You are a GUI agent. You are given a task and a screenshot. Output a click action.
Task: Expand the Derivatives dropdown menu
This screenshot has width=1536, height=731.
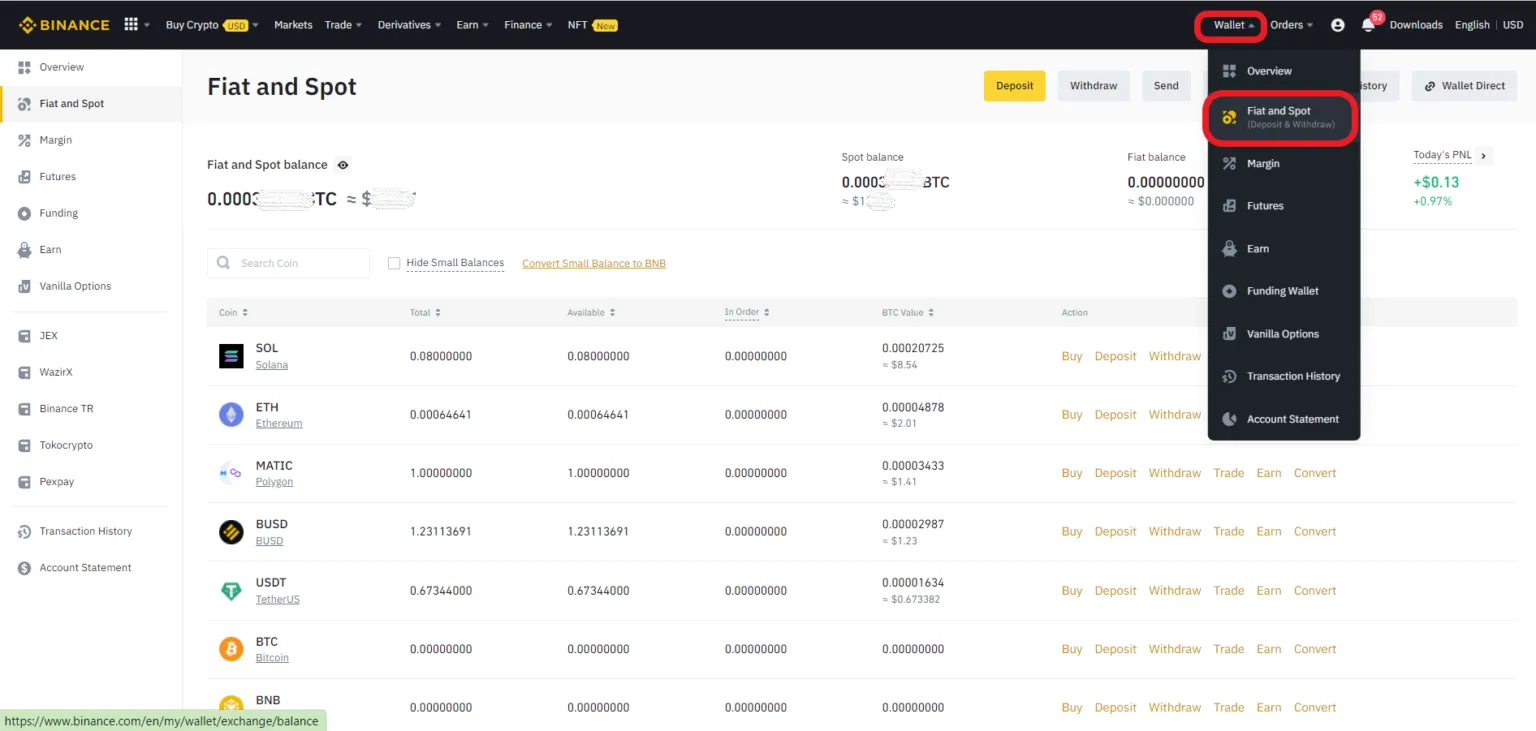pyautogui.click(x=410, y=25)
